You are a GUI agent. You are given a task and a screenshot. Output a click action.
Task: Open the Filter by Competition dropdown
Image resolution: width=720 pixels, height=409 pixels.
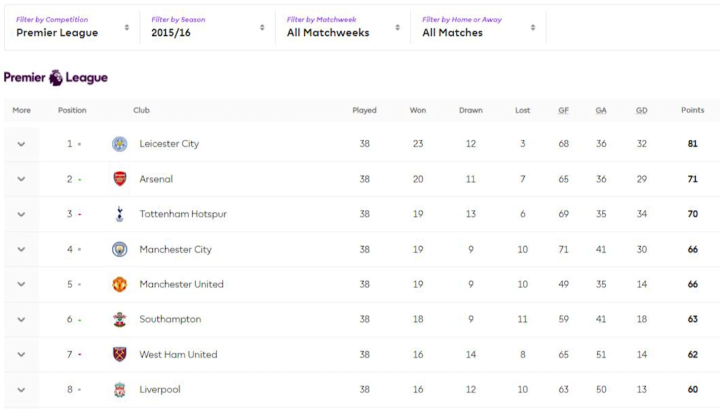(73, 27)
